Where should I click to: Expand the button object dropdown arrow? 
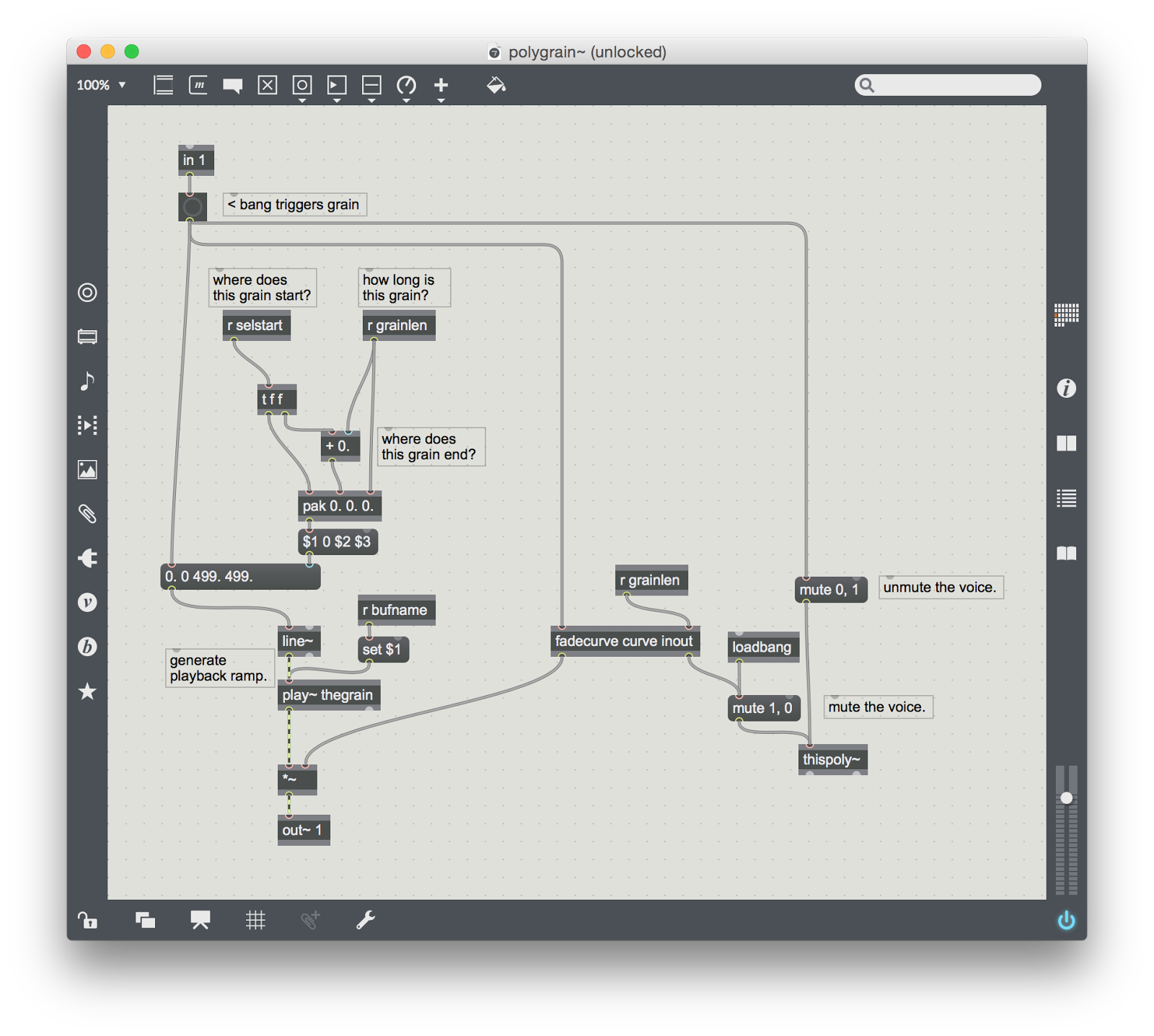(302, 101)
